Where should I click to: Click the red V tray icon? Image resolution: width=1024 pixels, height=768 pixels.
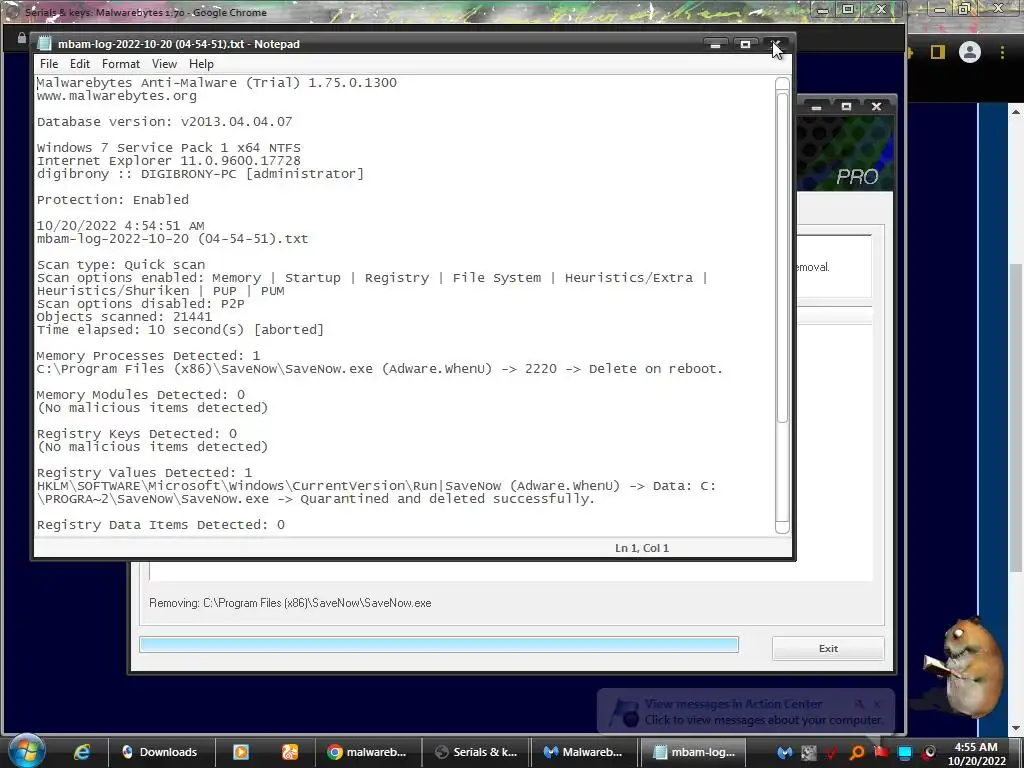(x=831, y=752)
